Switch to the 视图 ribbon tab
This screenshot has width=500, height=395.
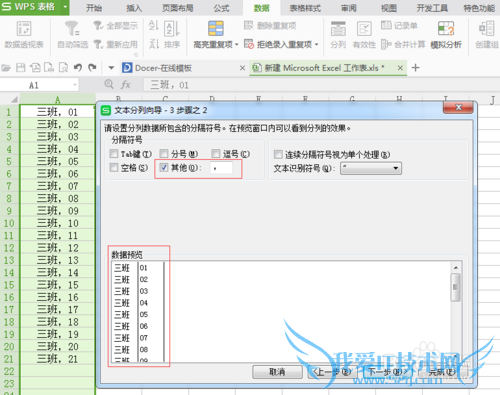pyautogui.click(x=389, y=8)
